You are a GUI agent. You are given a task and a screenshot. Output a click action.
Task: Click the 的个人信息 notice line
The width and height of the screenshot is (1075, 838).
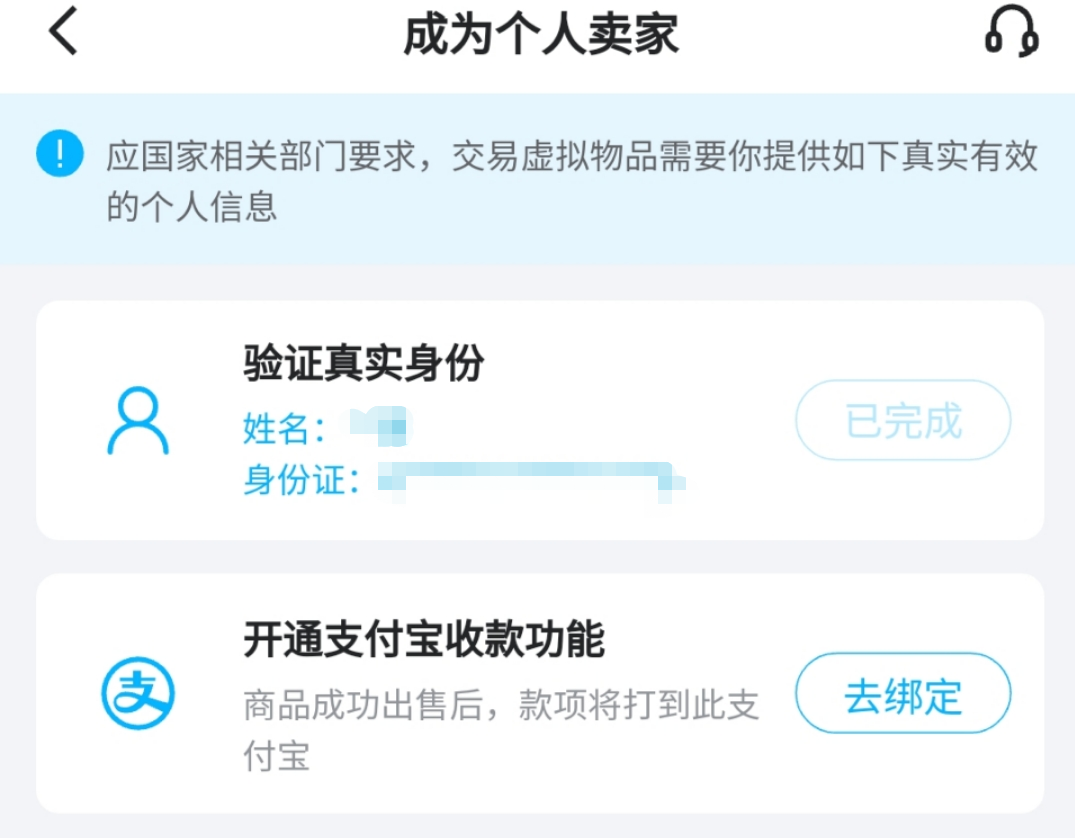pyautogui.click(x=191, y=207)
